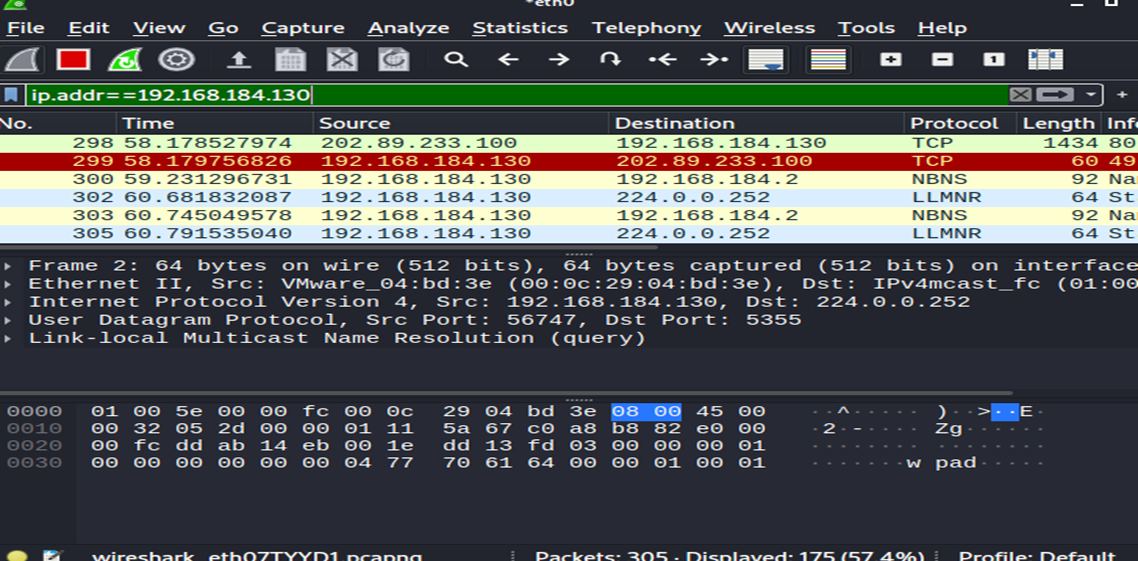Stop the running capture (red square)
1138x561 pixels.
[x=73, y=60]
